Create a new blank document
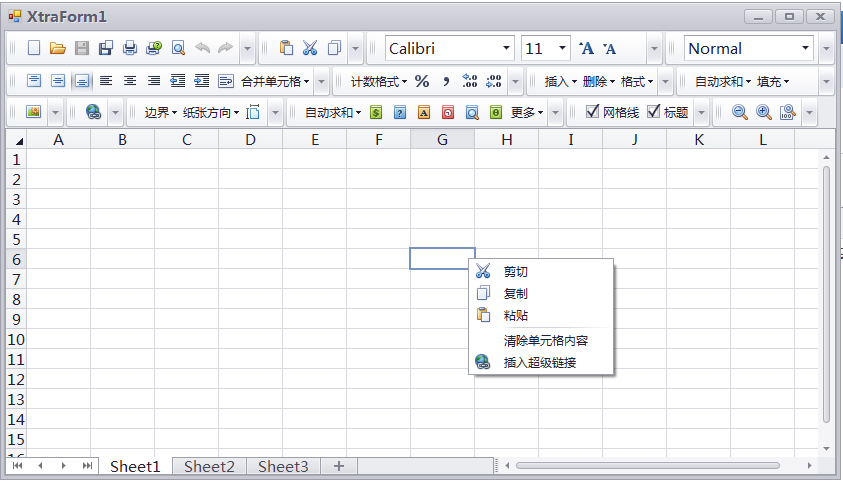 point(33,48)
